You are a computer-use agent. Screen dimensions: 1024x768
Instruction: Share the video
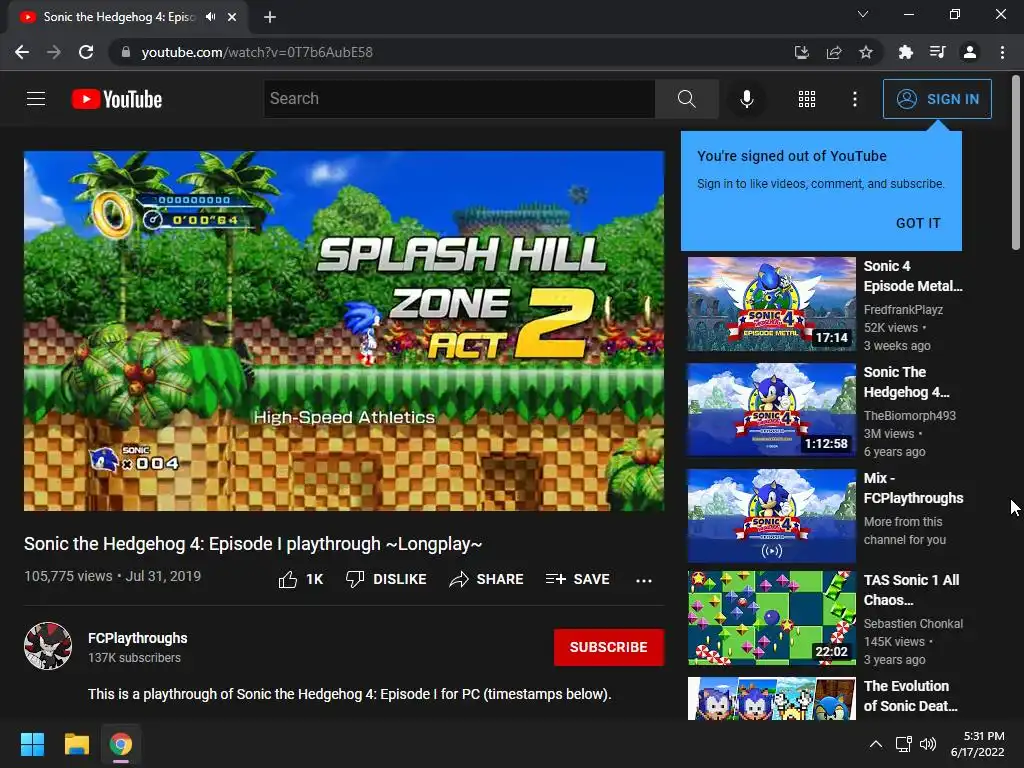(x=487, y=579)
